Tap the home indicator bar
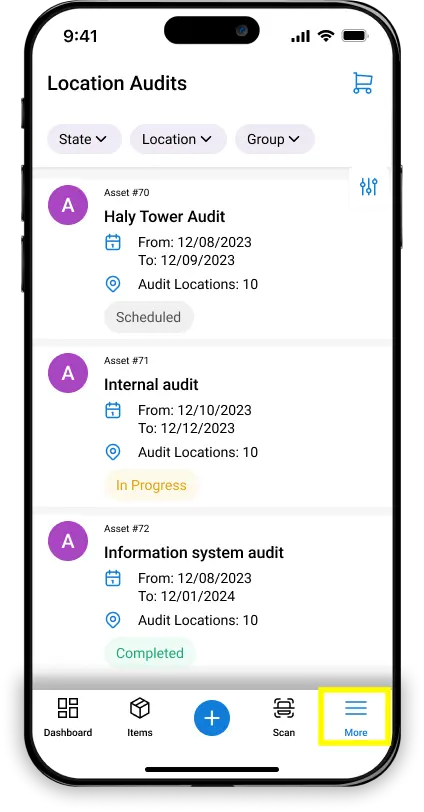This screenshot has width=424, height=812. click(x=212, y=770)
